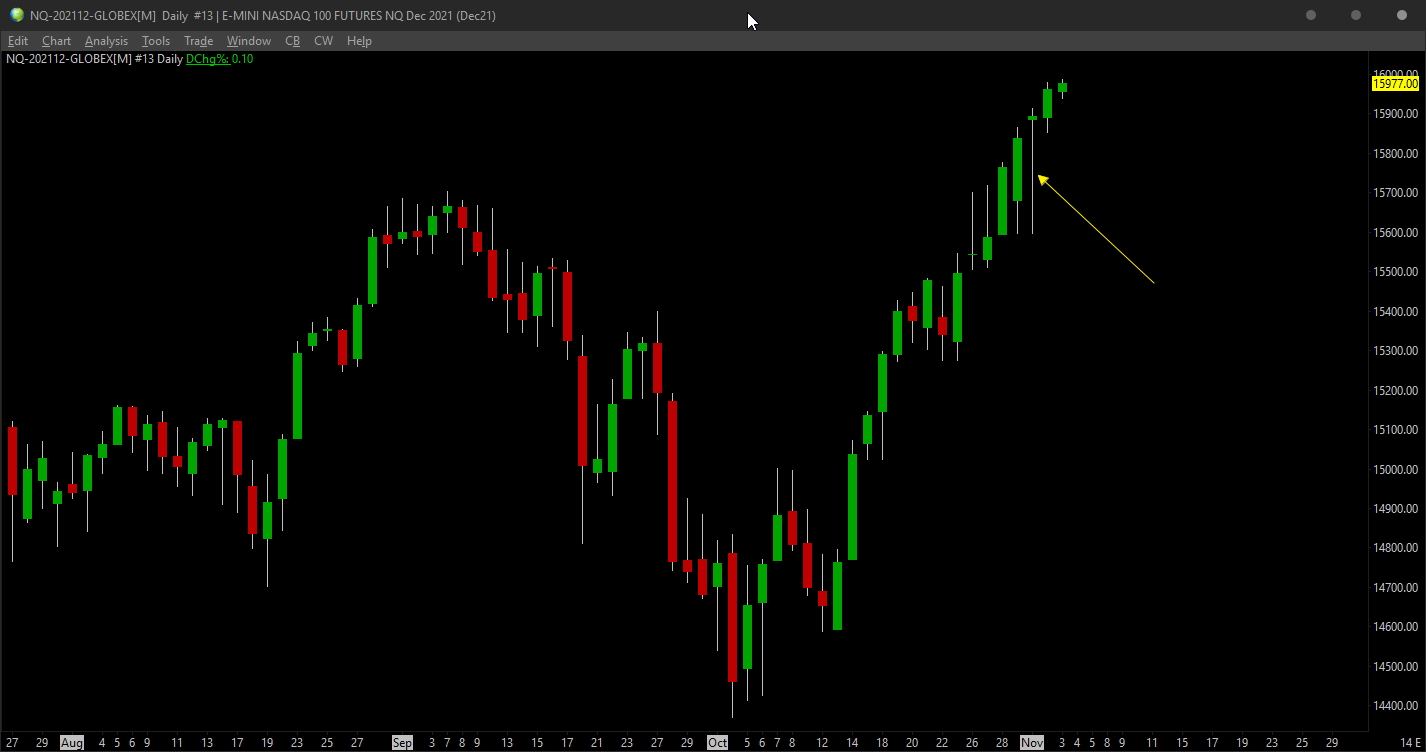Open the Help menu

point(359,41)
